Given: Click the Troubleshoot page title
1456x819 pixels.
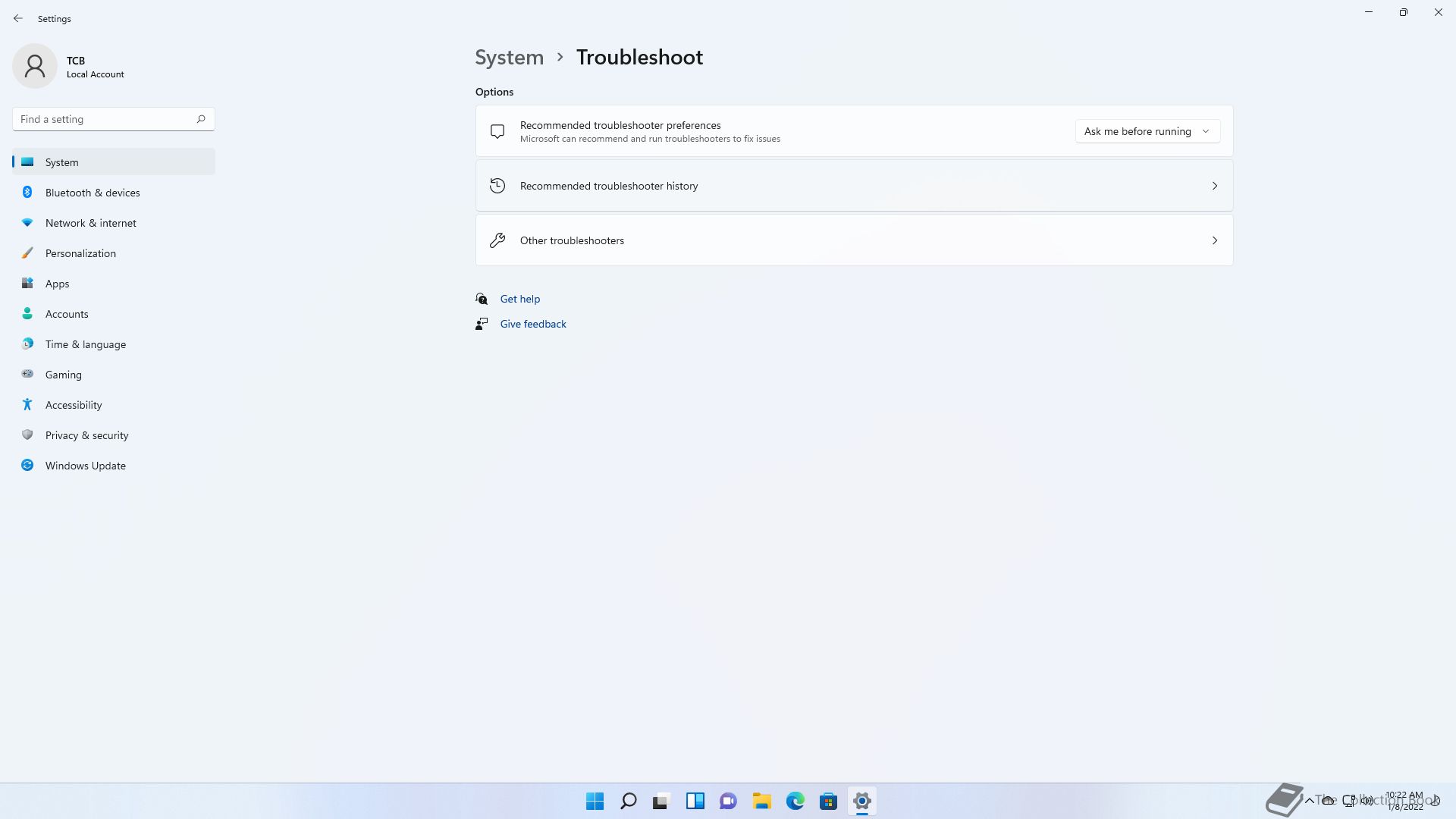Looking at the screenshot, I should [x=639, y=58].
